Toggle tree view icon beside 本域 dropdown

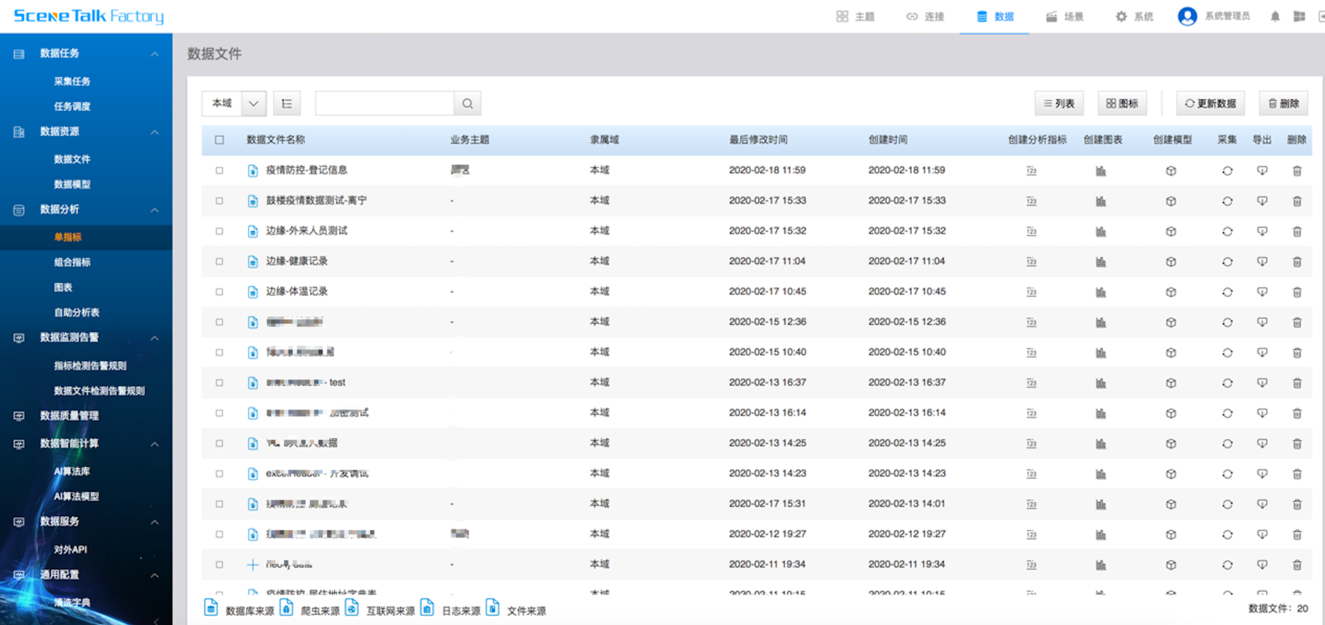(287, 103)
